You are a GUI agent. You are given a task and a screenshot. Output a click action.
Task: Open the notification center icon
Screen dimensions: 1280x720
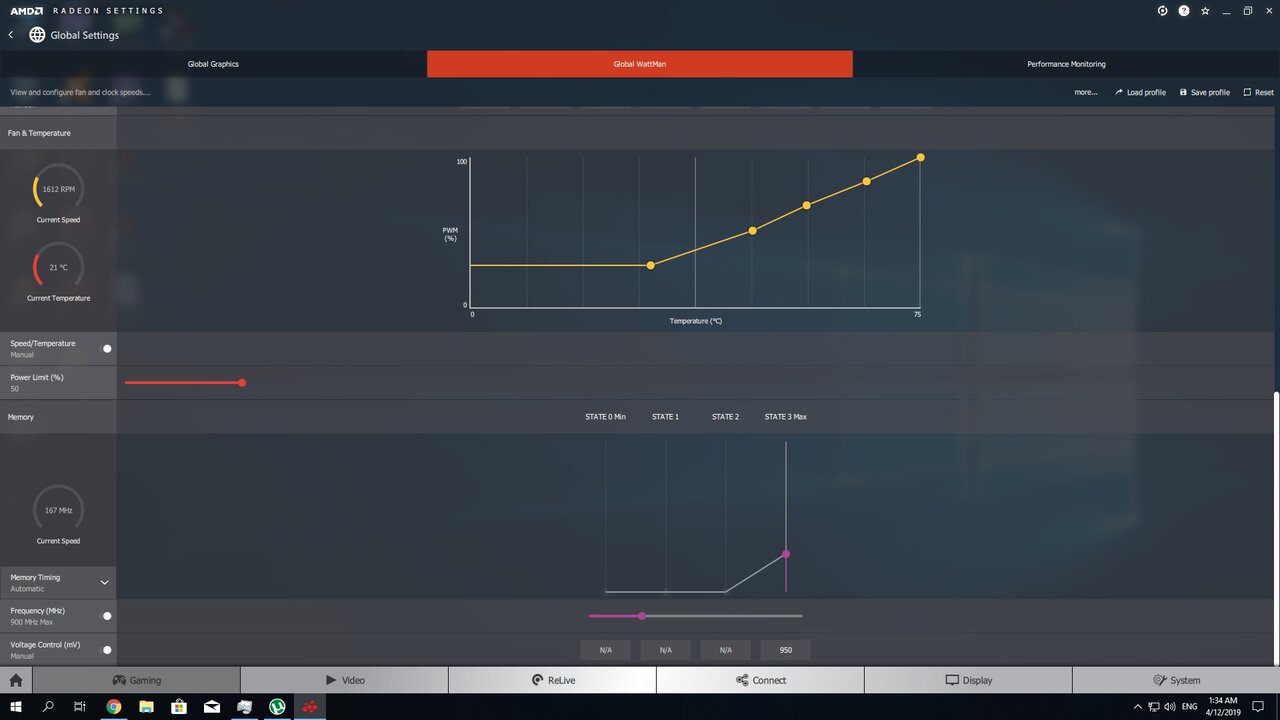click(1258, 707)
